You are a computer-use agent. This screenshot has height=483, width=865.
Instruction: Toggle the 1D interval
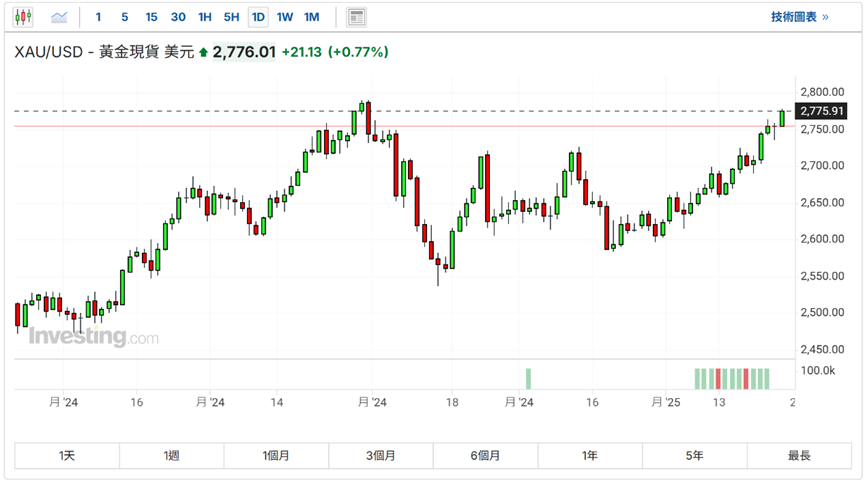coord(258,17)
